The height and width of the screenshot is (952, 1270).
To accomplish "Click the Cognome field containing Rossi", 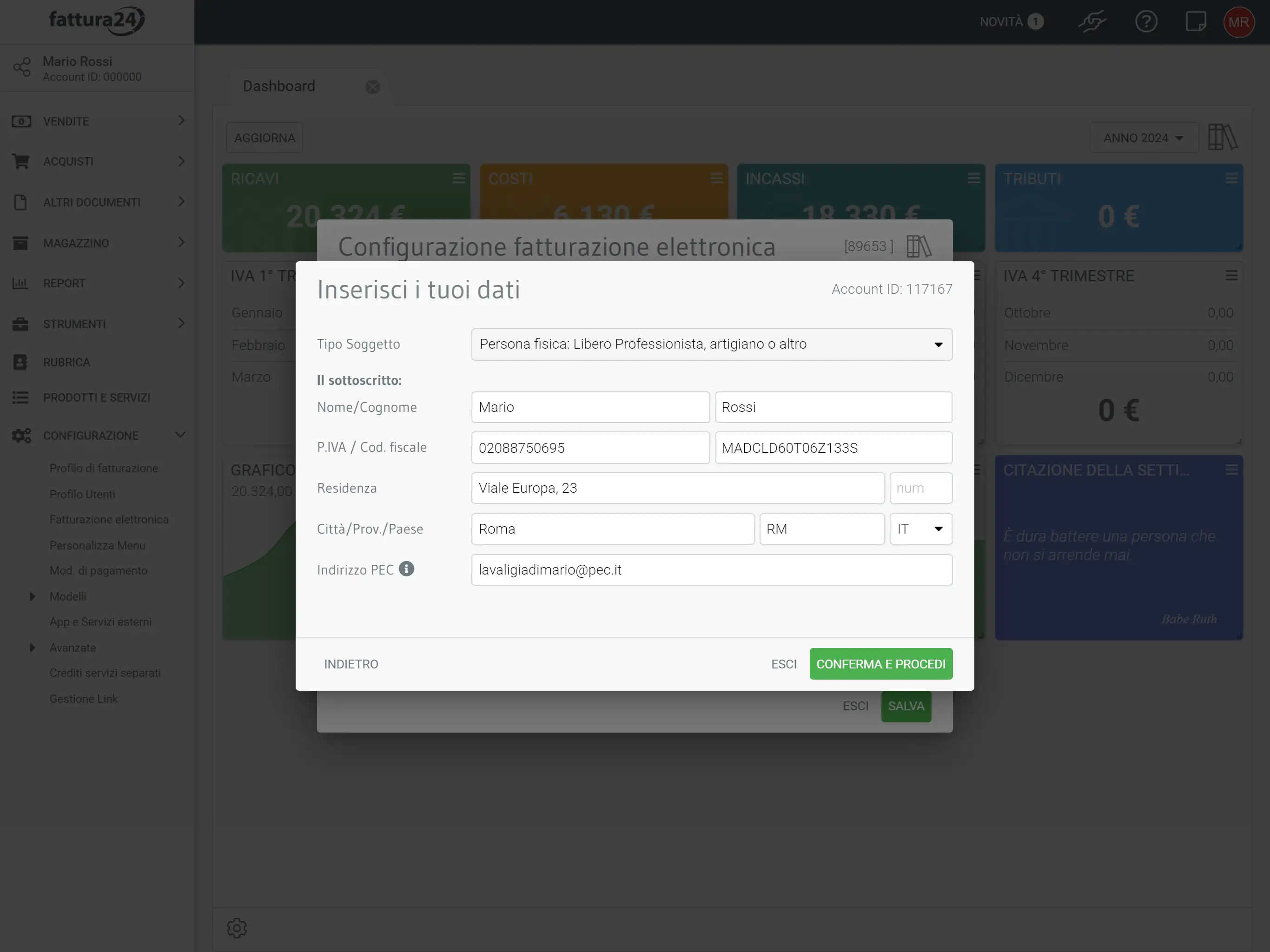I will [833, 407].
